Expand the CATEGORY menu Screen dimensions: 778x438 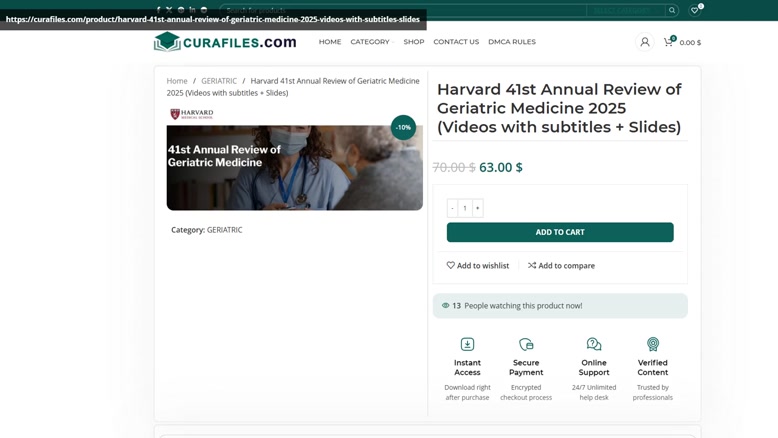(372, 42)
